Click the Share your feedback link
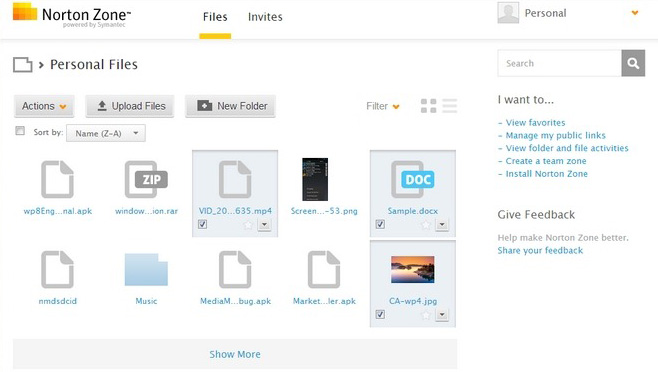The height and width of the screenshot is (372, 658). click(x=540, y=251)
